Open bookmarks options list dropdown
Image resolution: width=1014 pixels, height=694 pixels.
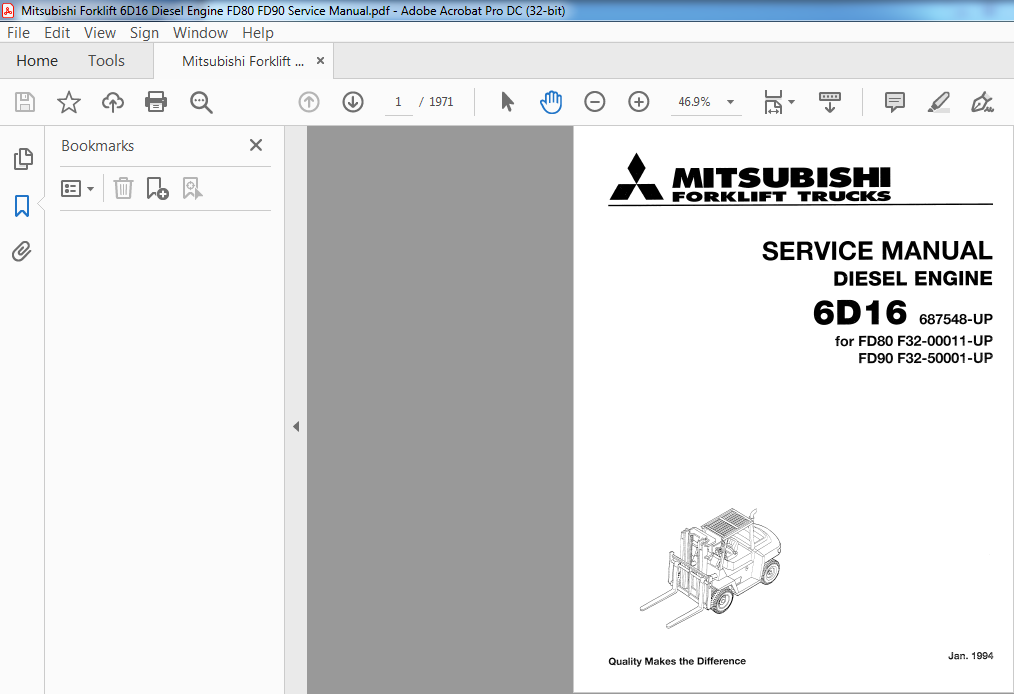[77, 188]
